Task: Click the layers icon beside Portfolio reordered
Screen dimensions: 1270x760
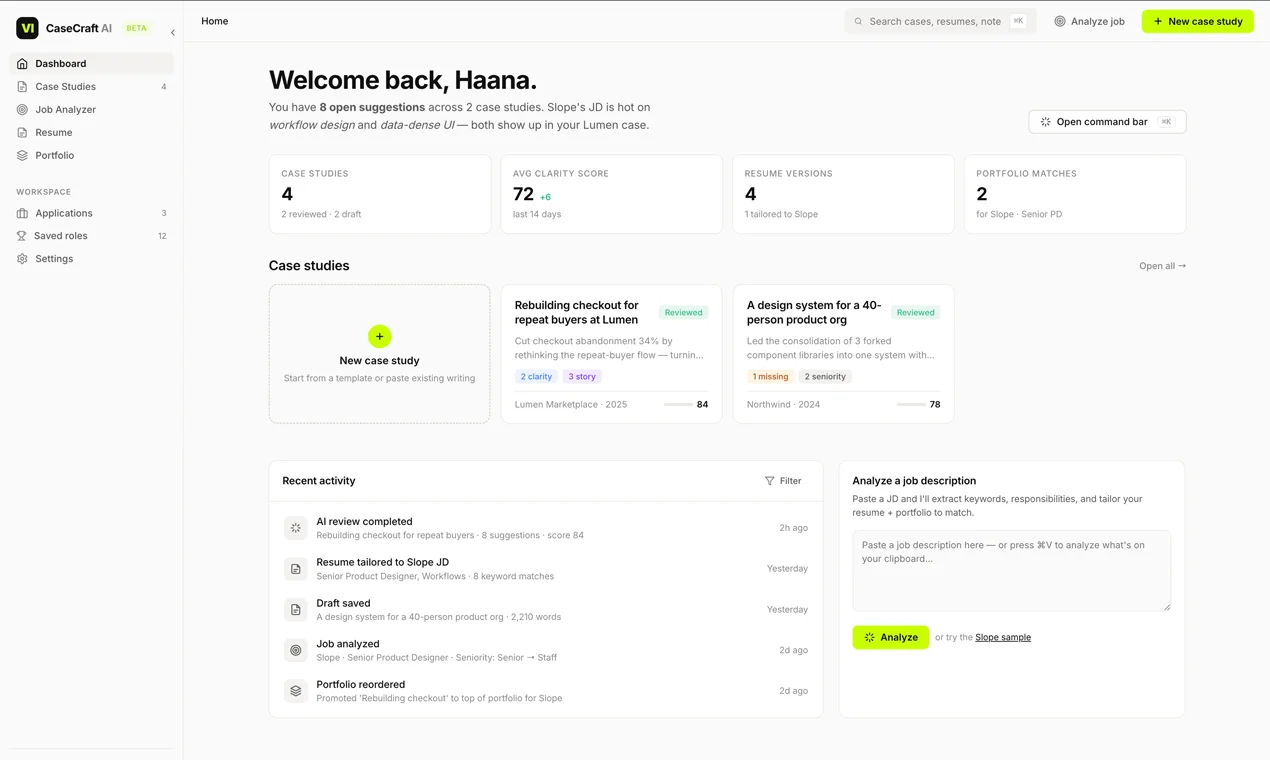Action: click(x=295, y=691)
